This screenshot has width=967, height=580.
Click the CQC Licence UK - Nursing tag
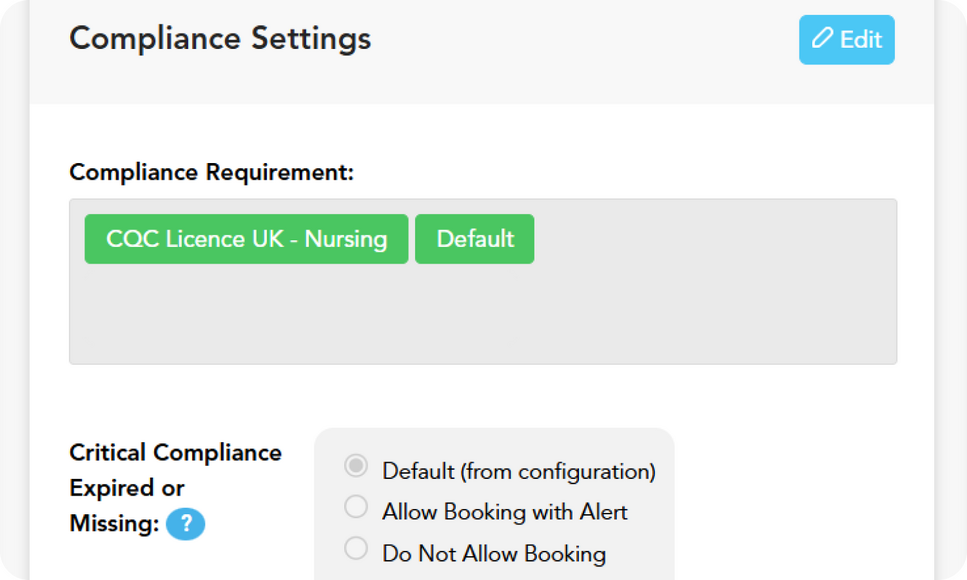(x=247, y=239)
